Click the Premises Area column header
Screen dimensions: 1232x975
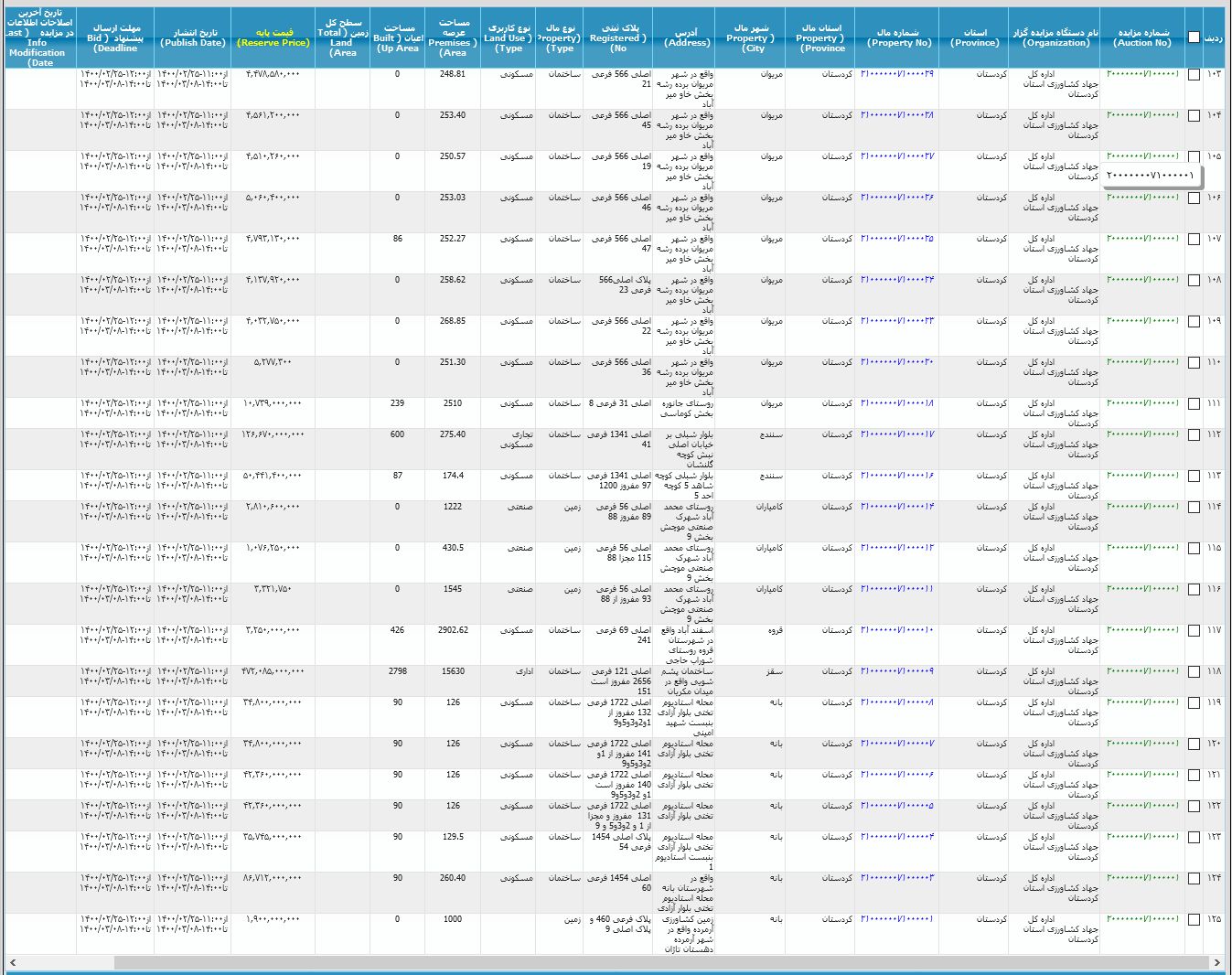click(x=453, y=37)
